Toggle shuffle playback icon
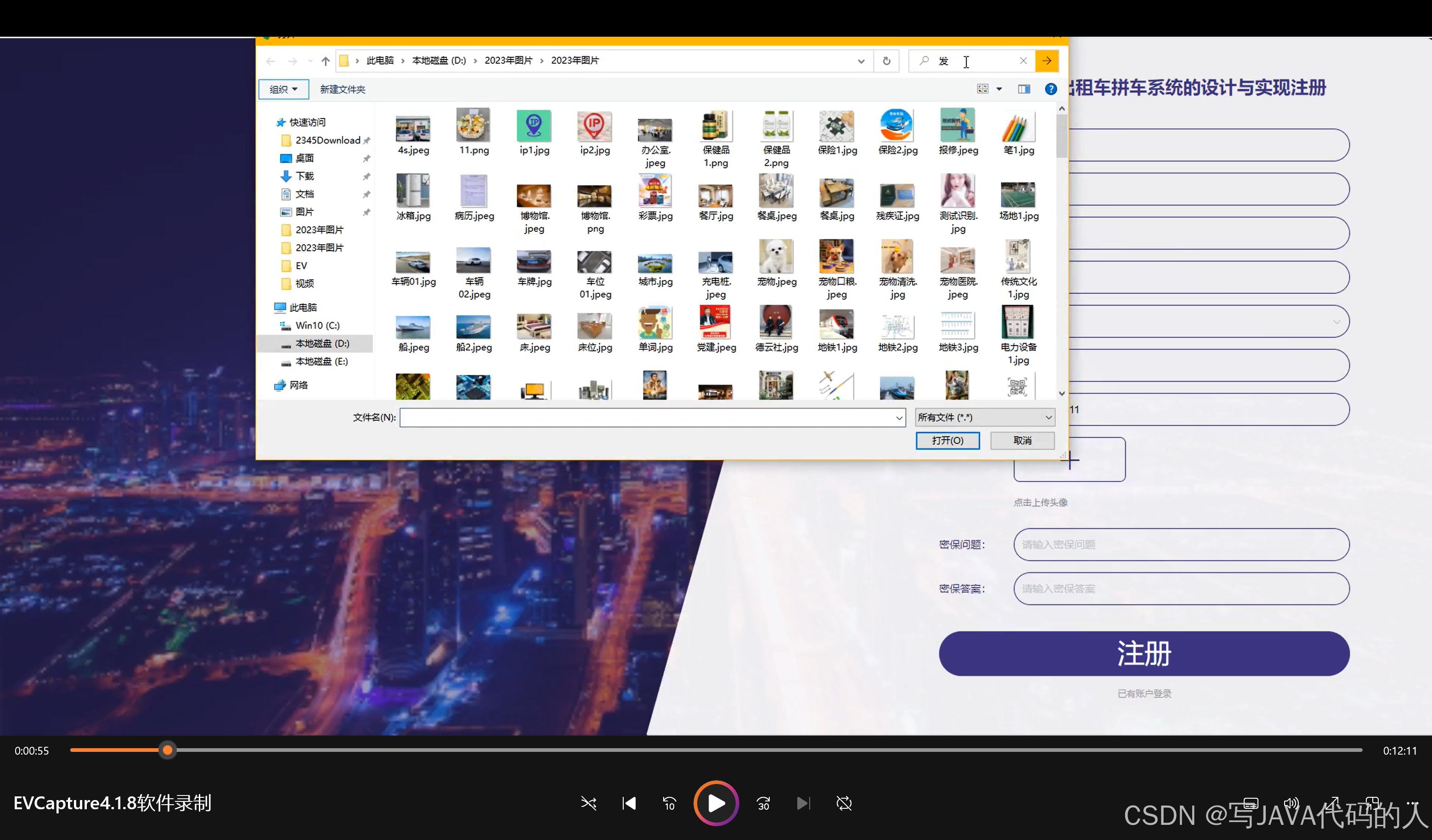 click(x=588, y=803)
